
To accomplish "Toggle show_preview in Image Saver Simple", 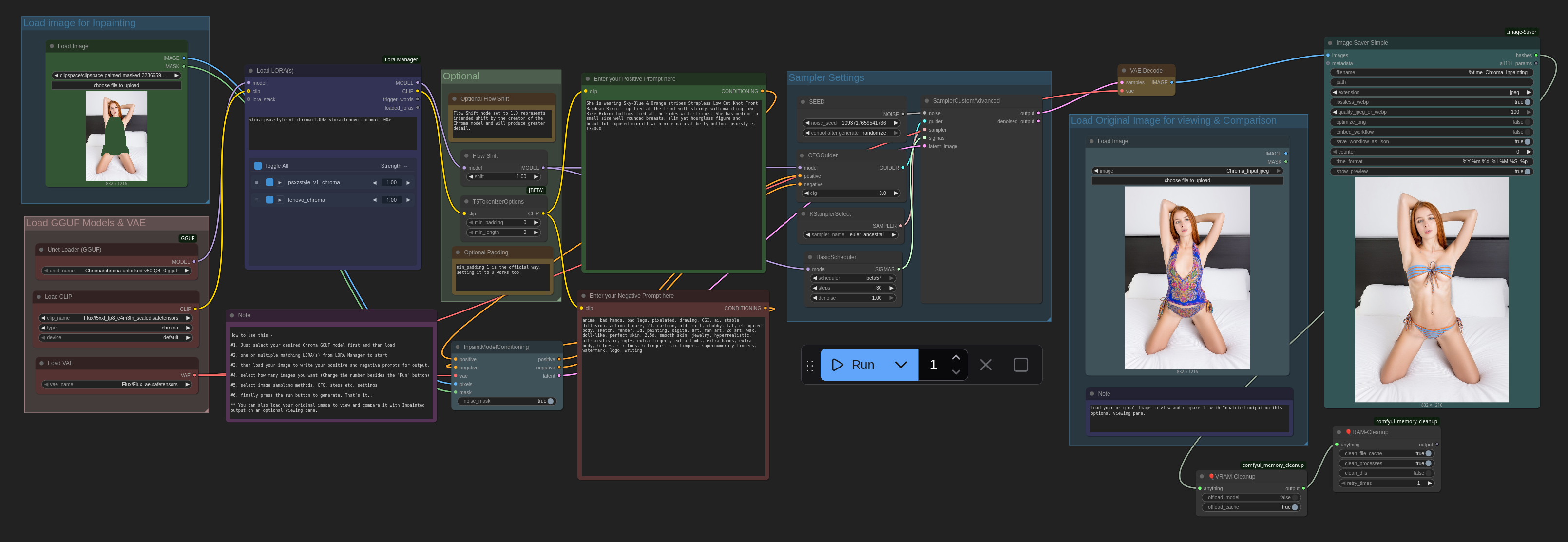I will pos(1527,171).
